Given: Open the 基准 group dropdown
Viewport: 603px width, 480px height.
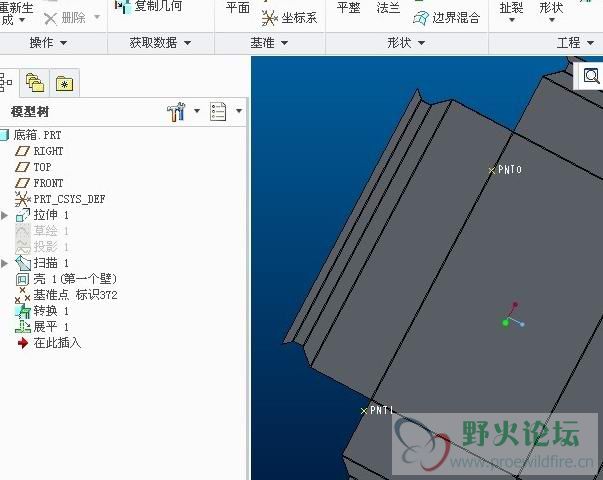Looking at the screenshot, I should point(284,43).
